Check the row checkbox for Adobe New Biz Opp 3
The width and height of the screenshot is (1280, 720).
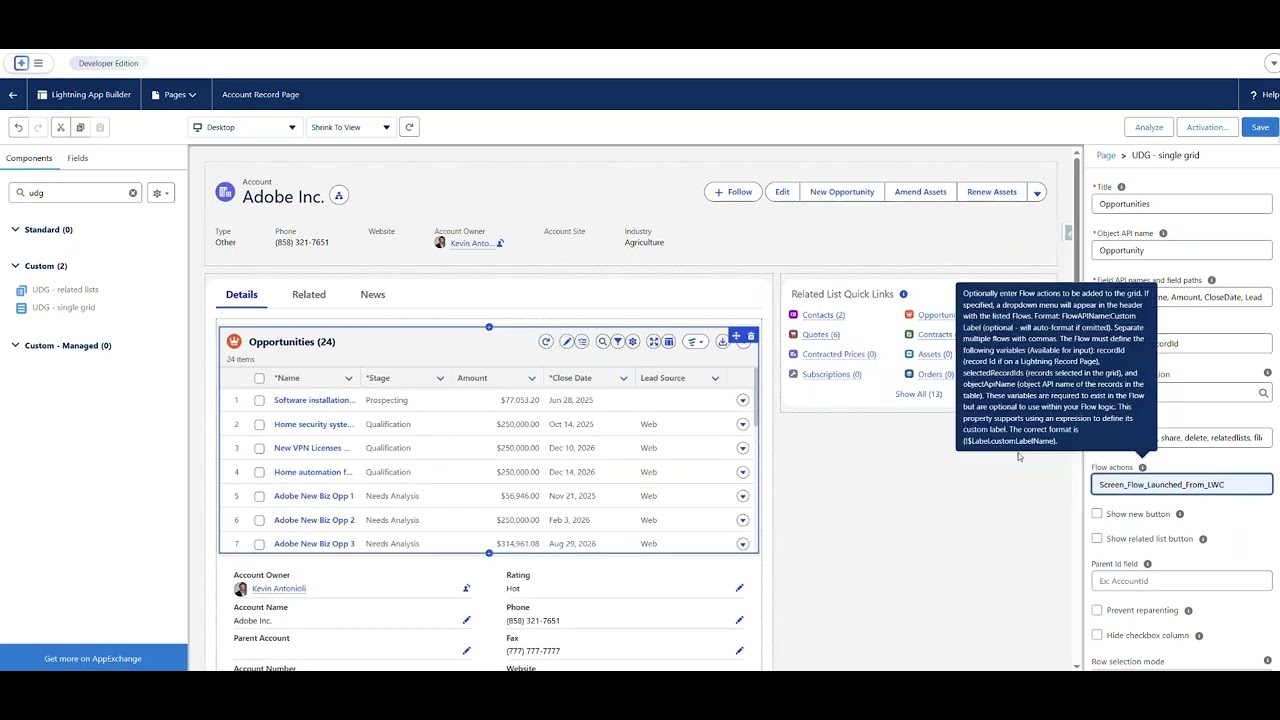point(259,544)
